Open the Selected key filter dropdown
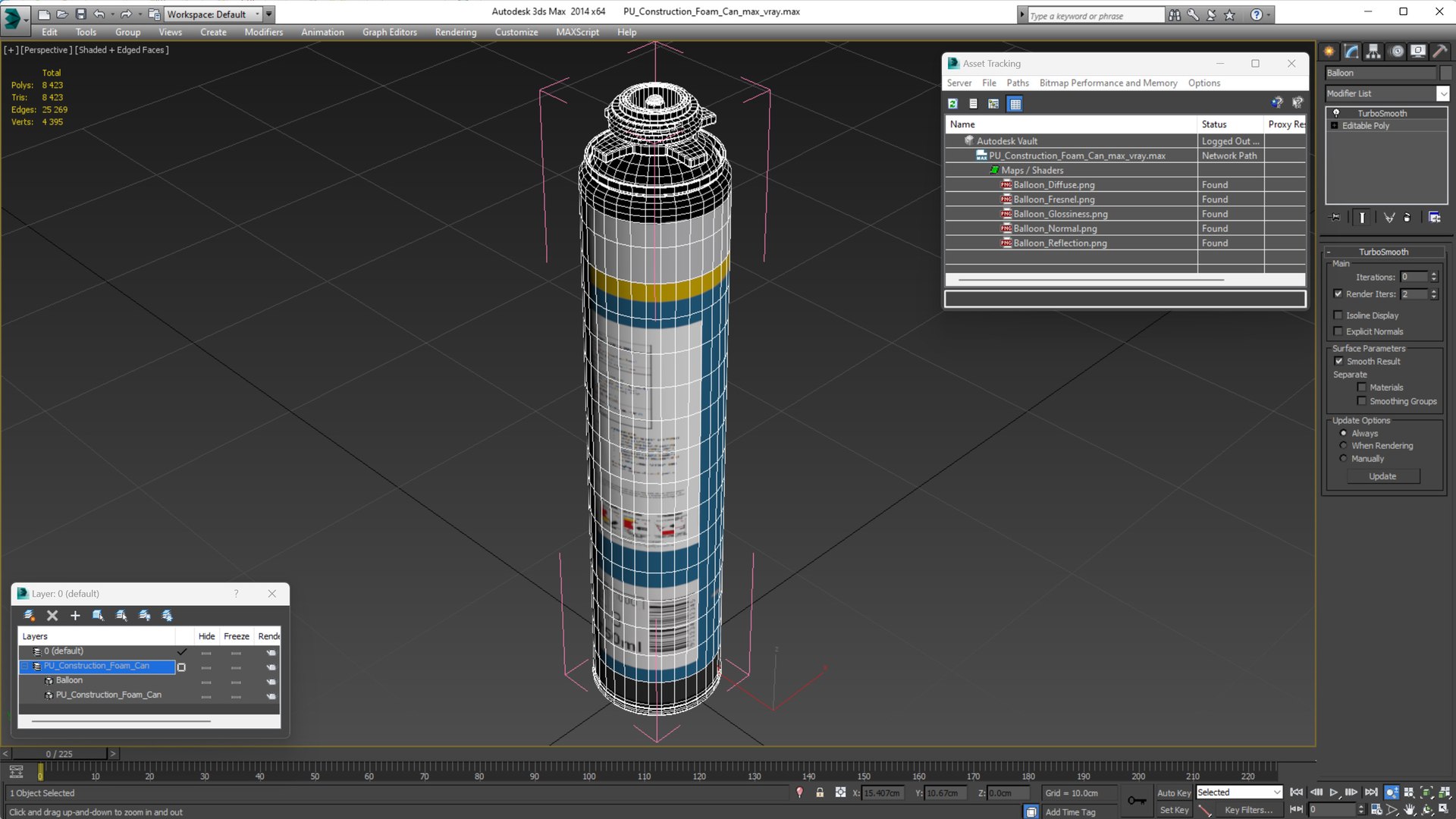The height and width of the screenshot is (819, 1456). (x=1277, y=792)
